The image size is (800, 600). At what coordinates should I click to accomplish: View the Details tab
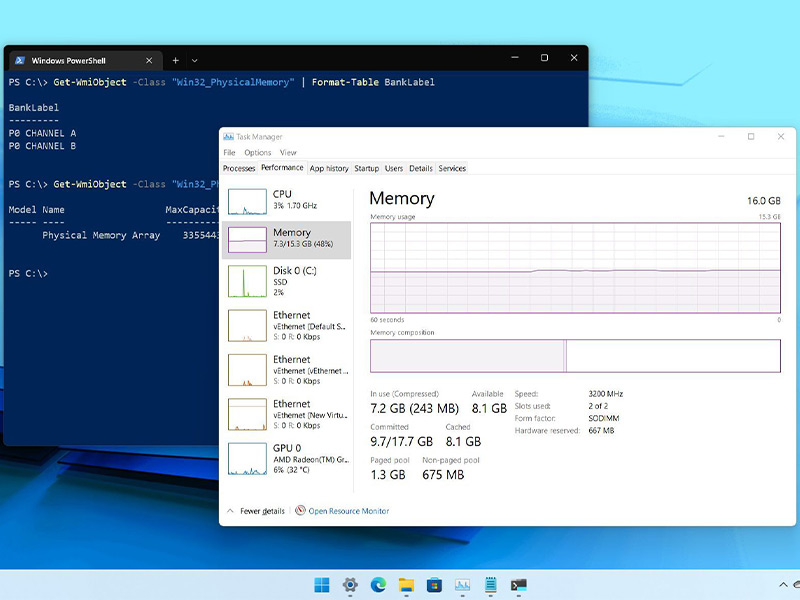pos(420,168)
